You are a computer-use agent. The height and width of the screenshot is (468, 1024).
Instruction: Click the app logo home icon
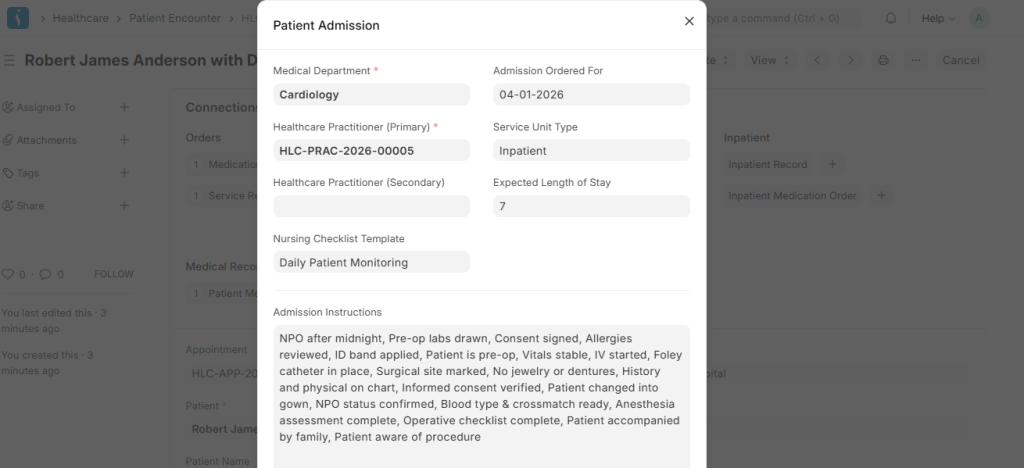click(x=18, y=18)
